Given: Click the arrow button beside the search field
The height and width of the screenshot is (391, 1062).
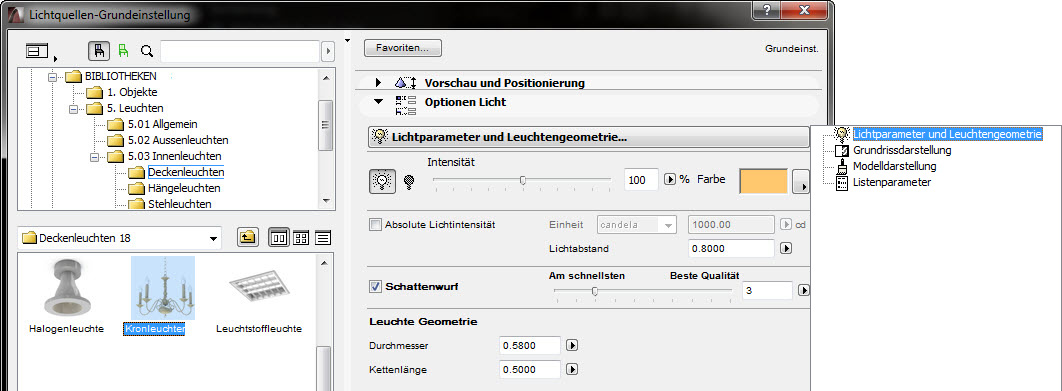Looking at the screenshot, I should [x=328, y=51].
